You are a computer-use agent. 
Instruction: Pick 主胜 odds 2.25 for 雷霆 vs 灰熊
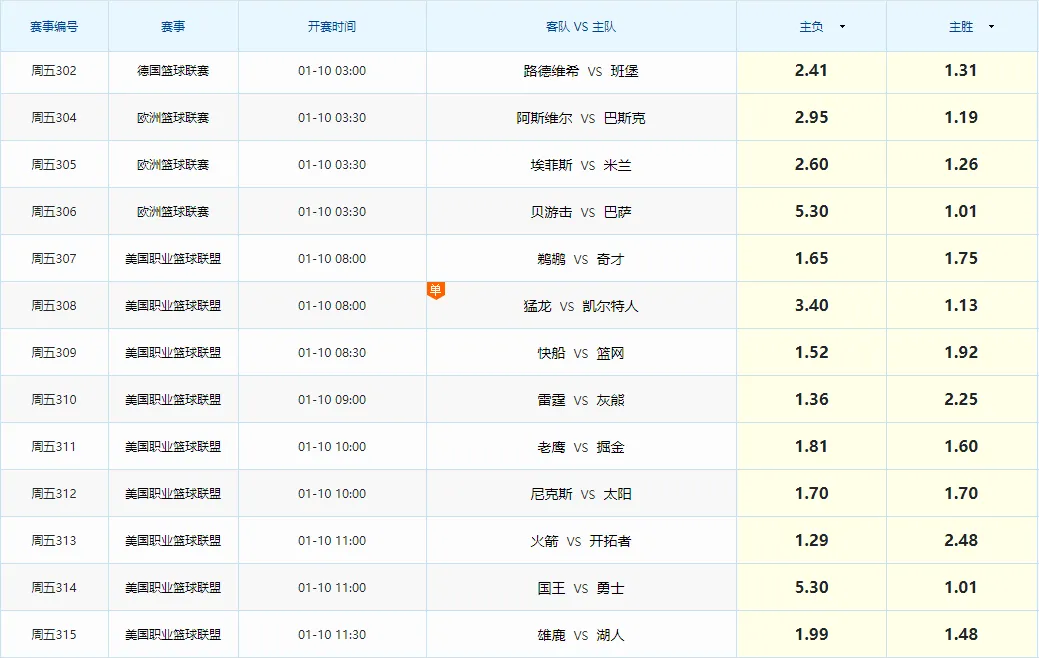click(961, 400)
